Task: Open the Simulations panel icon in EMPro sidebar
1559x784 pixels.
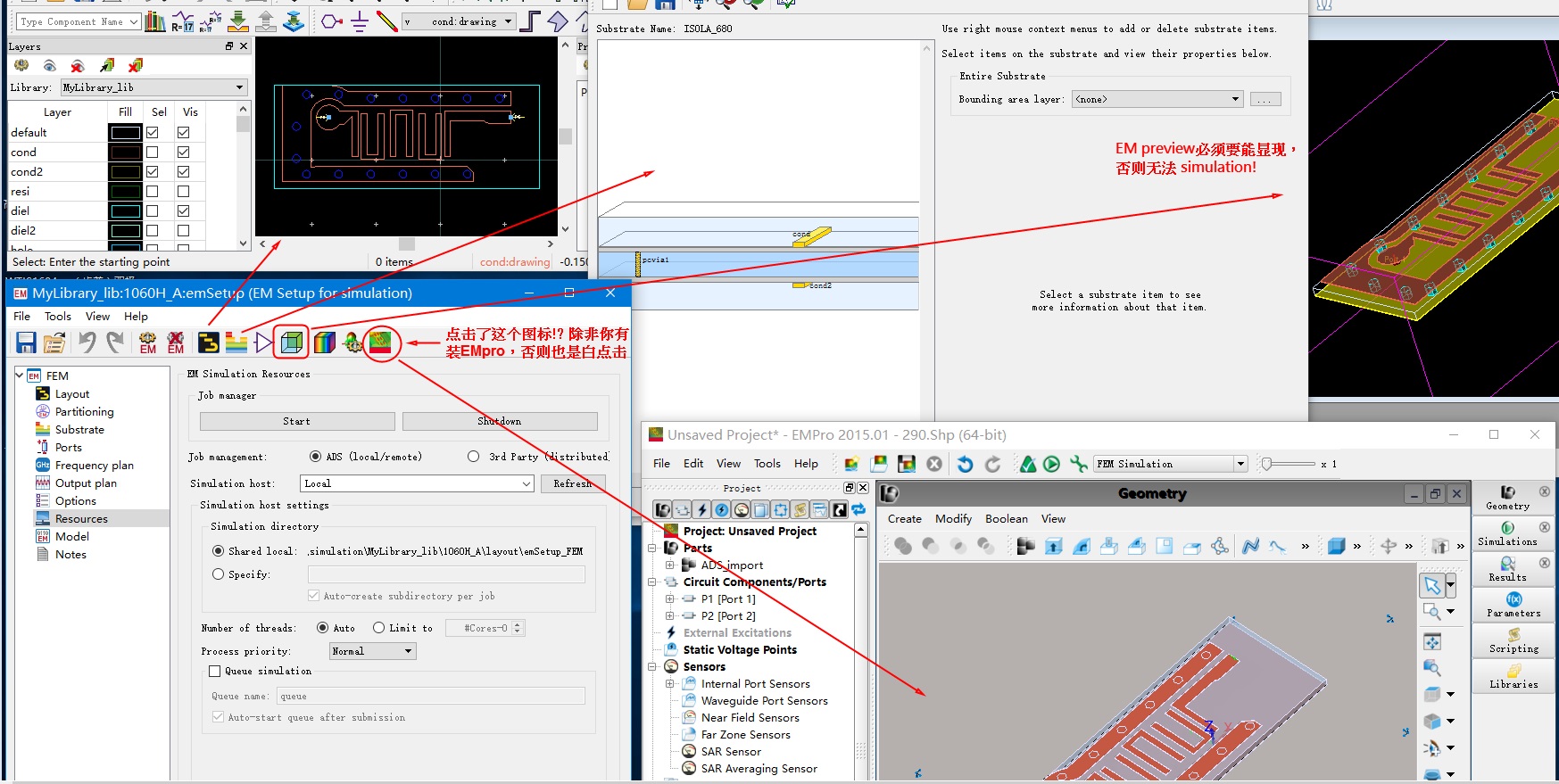Action: (x=1507, y=533)
